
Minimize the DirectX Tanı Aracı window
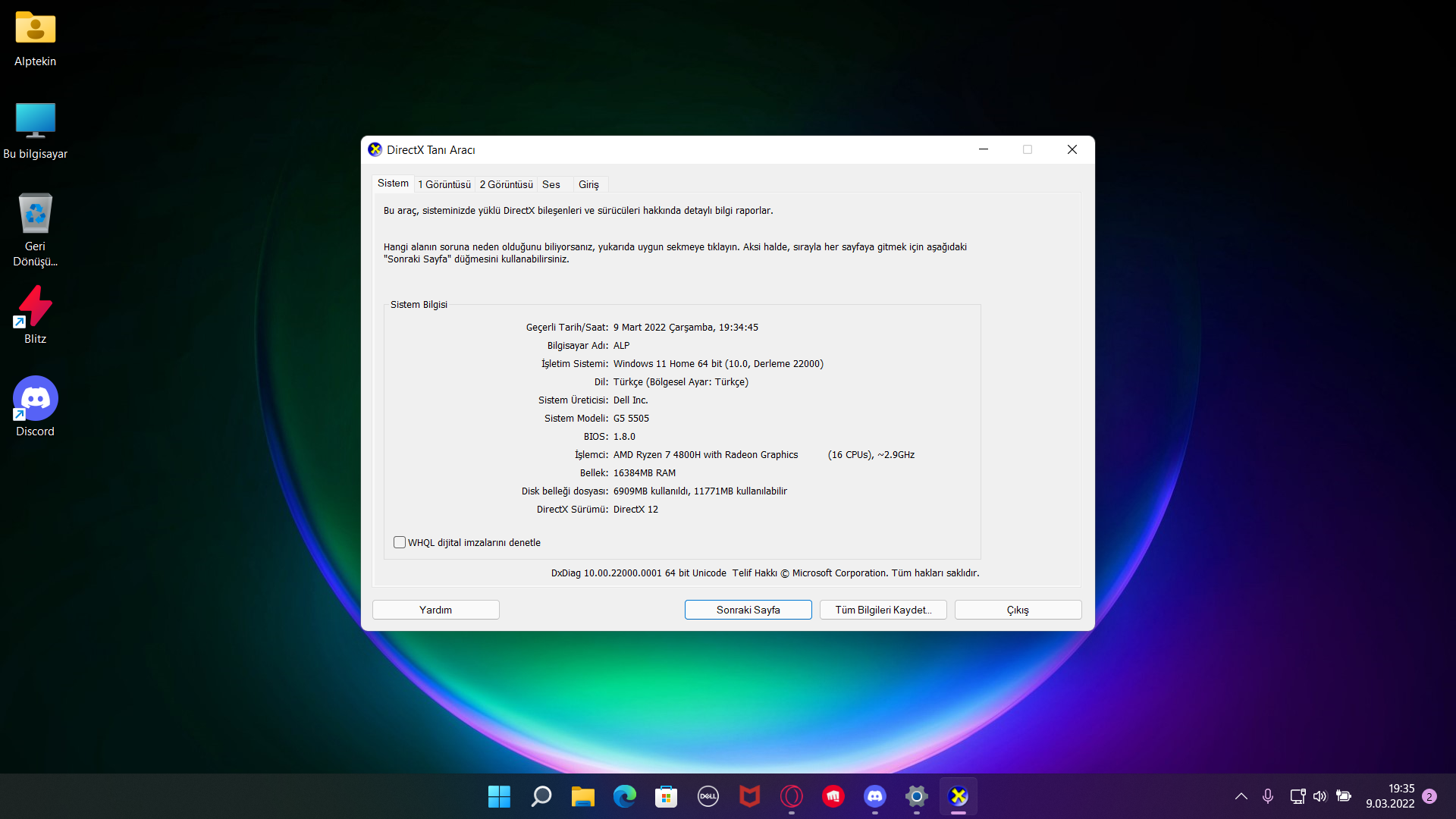coord(984,149)
